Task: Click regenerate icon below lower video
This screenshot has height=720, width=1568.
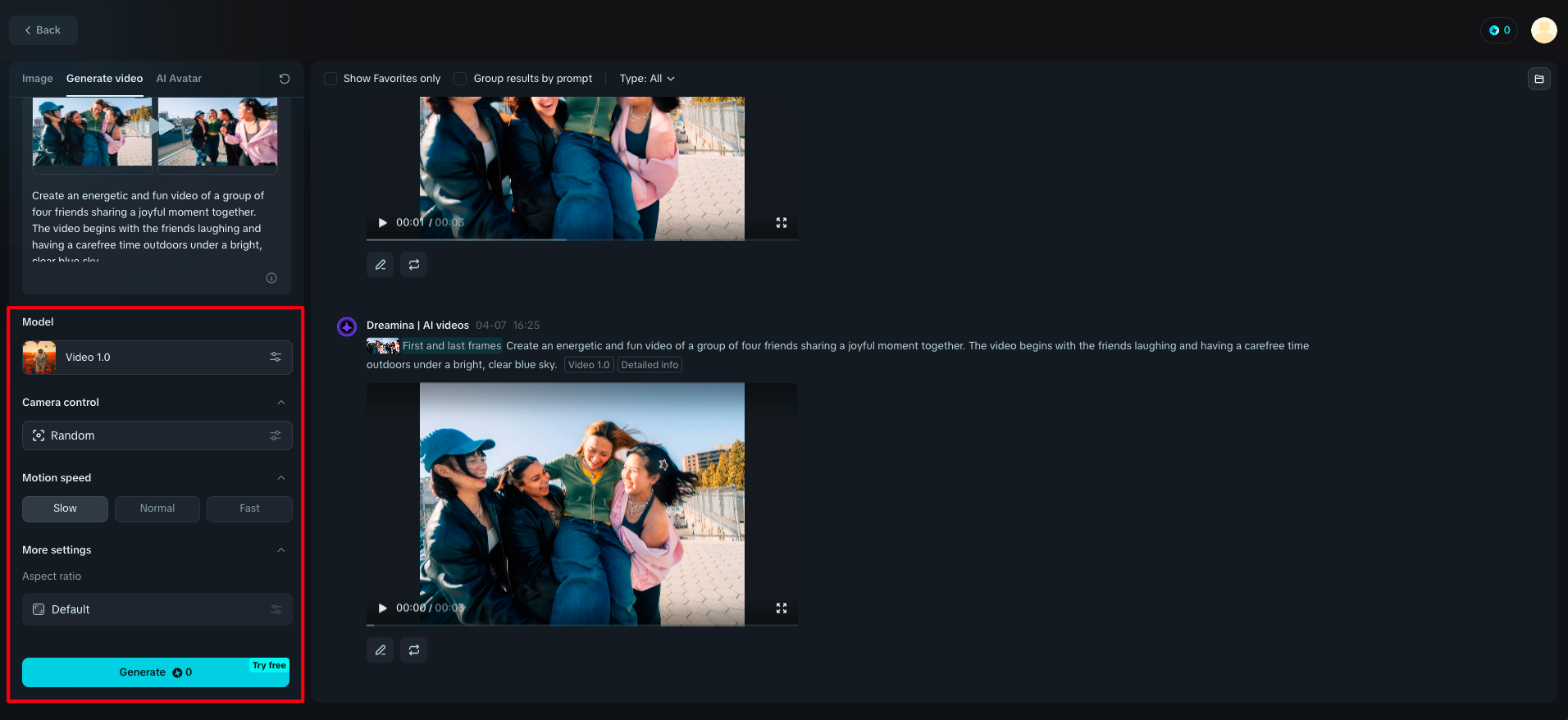Action: pos(414,650)
